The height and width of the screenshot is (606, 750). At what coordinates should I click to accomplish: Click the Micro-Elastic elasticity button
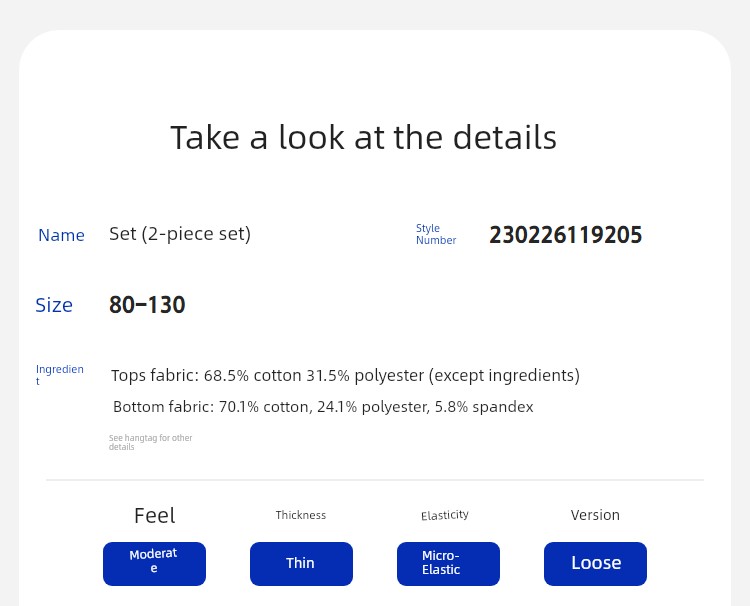tap(448, 563)
